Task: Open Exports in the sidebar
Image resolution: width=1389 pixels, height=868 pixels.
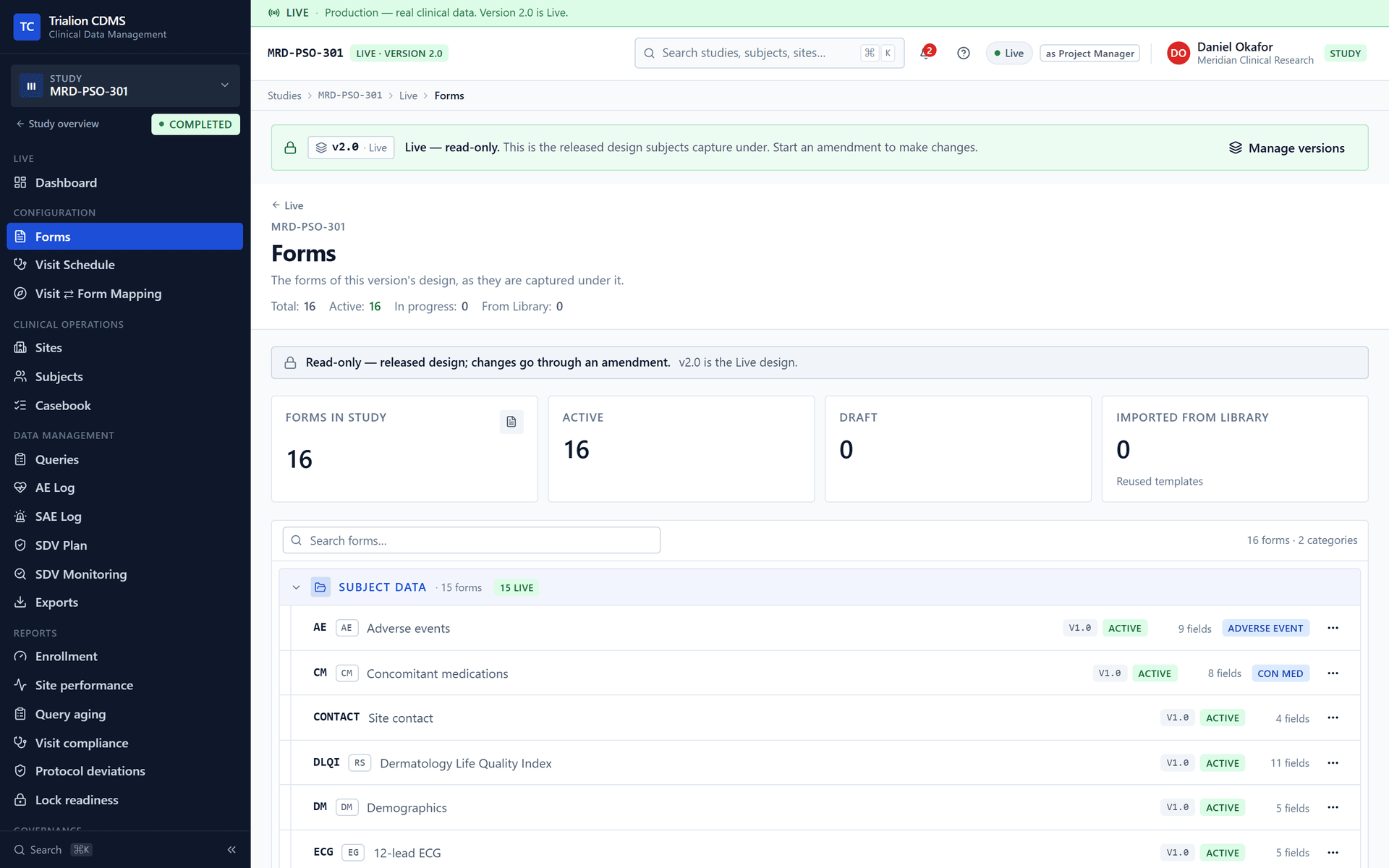Action: 124,603
